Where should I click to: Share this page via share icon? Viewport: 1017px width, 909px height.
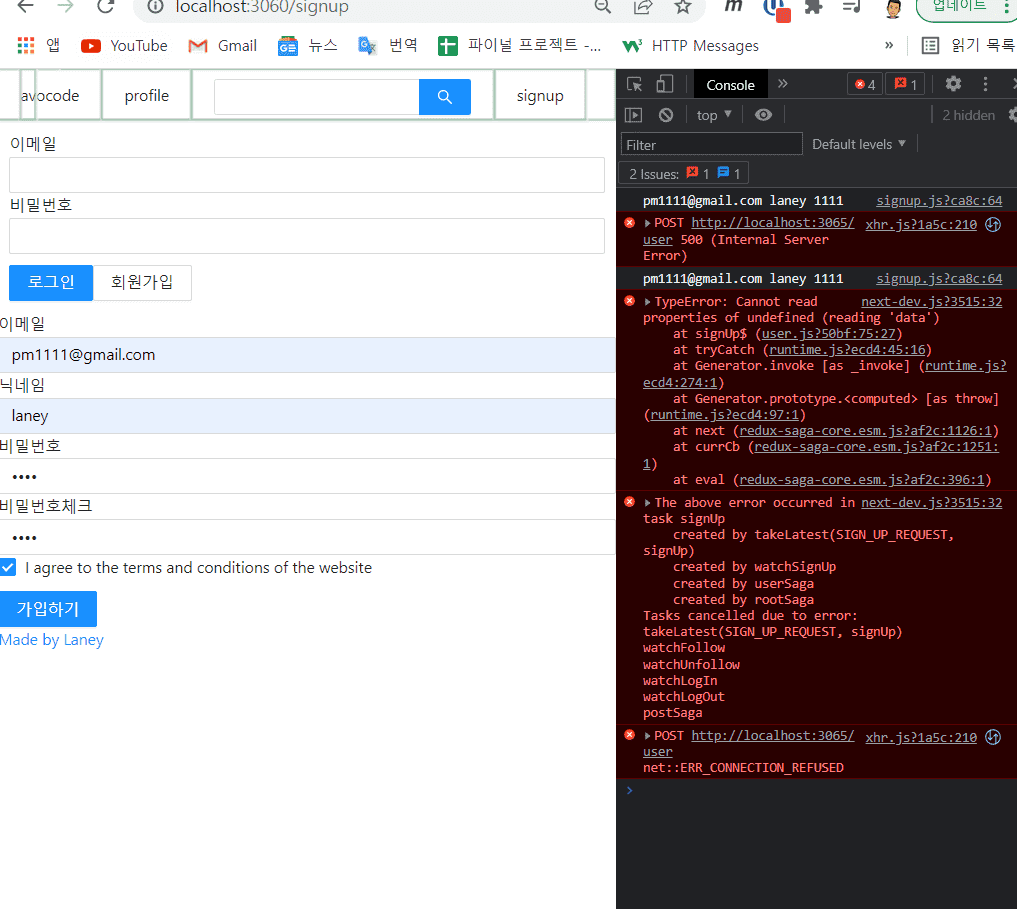click(642, 6)
